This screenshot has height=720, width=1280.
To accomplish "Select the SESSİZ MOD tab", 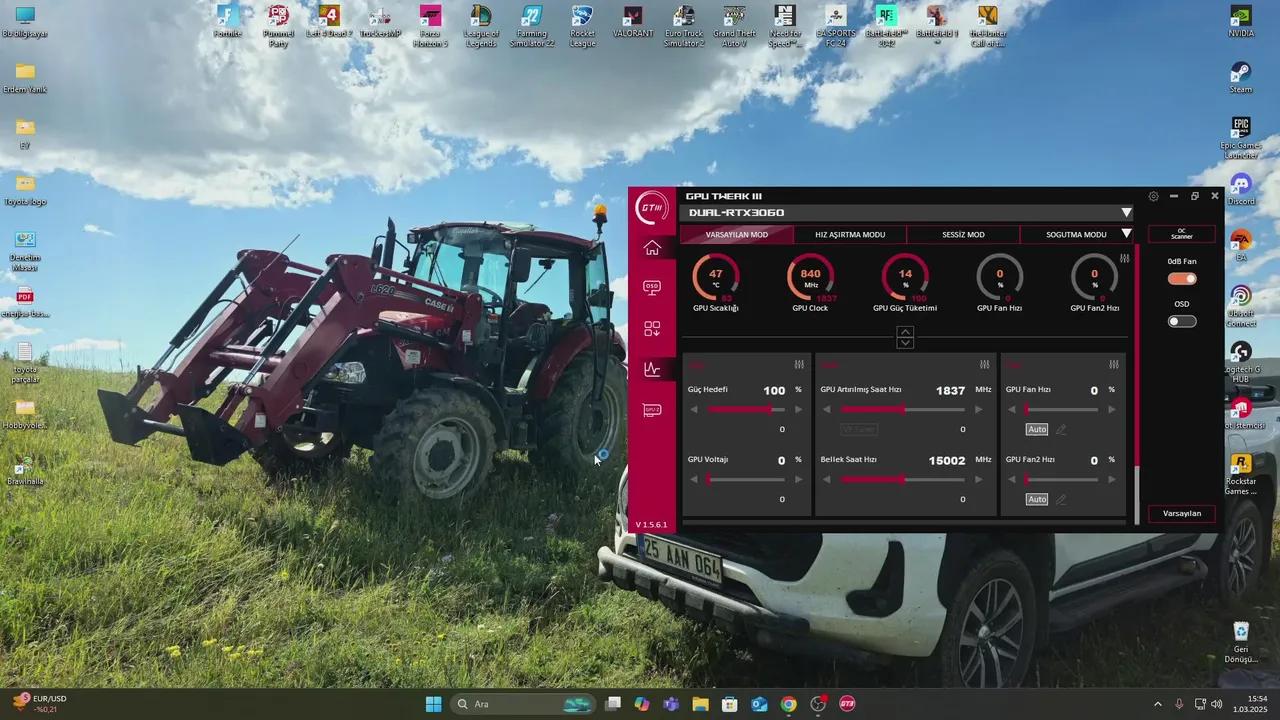I will [963, 235].
